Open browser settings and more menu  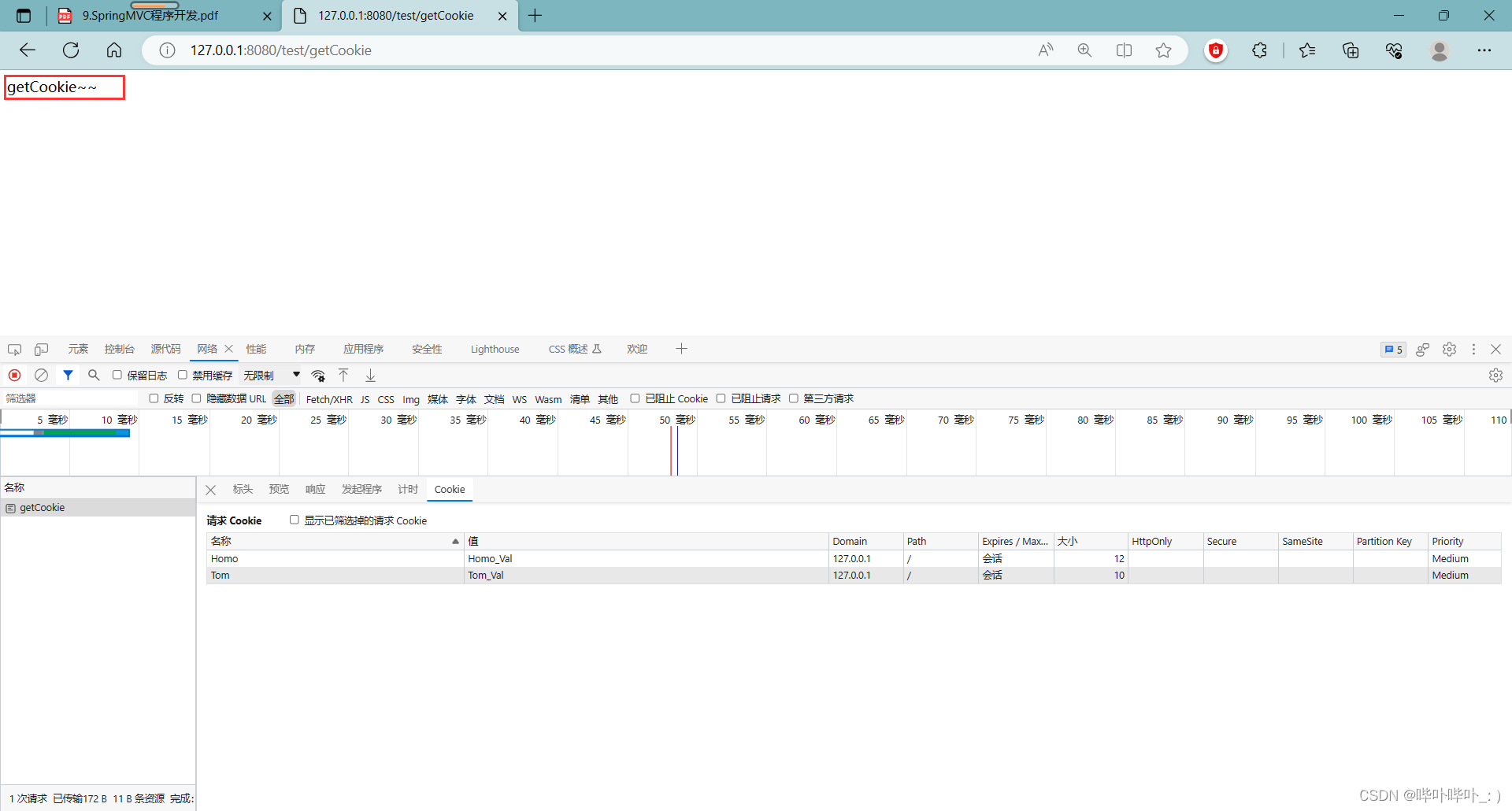click(x=1484, y=50)
